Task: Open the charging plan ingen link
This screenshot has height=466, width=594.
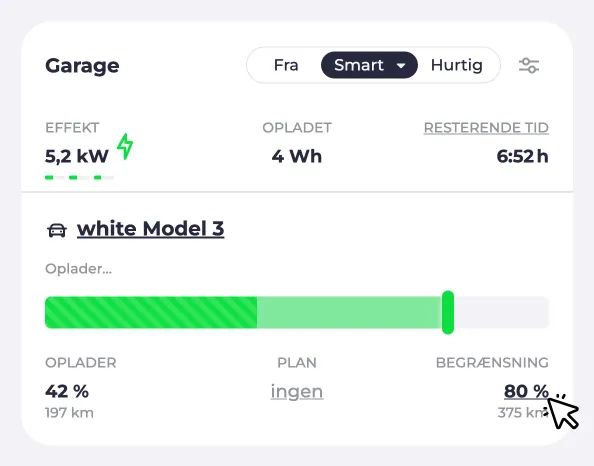Action: [297, 391]
